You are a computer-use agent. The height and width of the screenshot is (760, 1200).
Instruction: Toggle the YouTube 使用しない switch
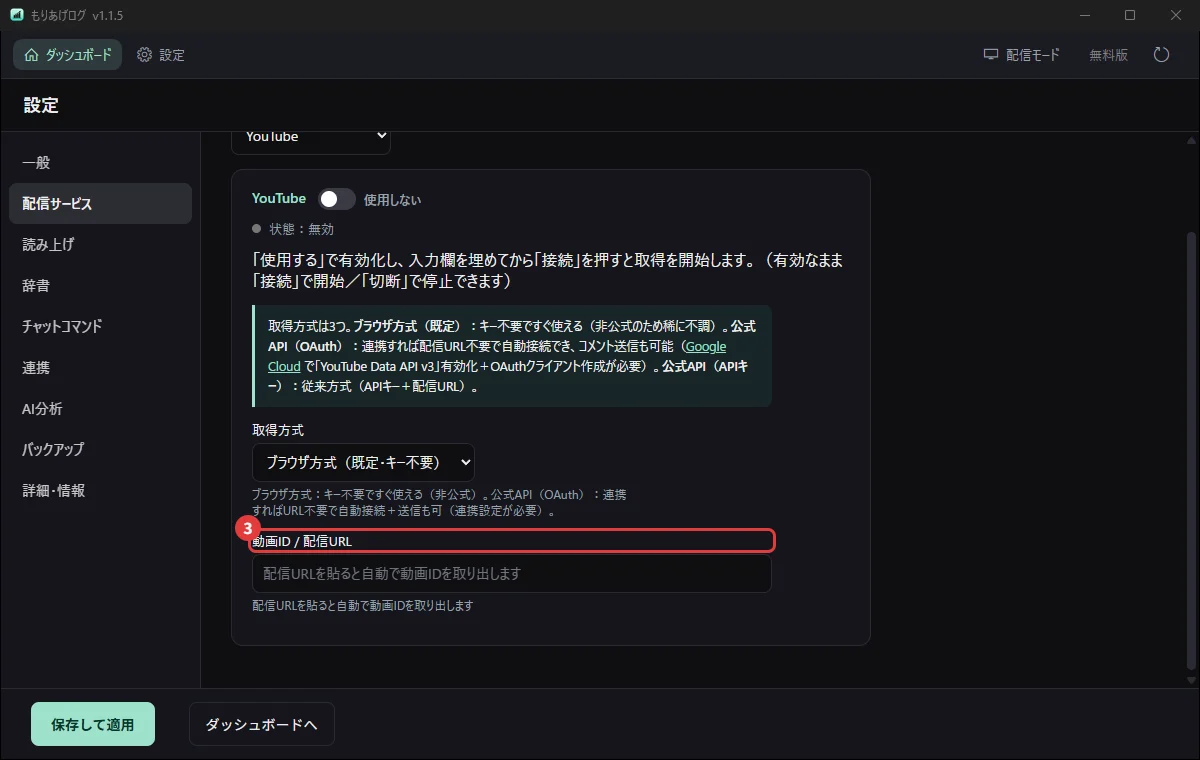point(337,199)
